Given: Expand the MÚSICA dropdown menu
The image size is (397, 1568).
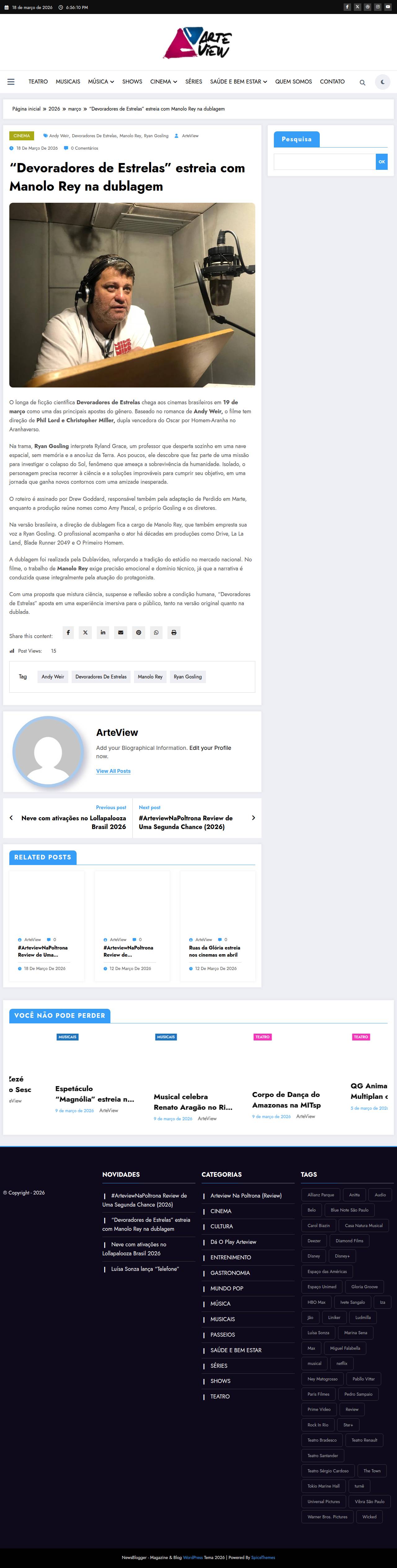Looking at the screenshot, I should 101,82.
